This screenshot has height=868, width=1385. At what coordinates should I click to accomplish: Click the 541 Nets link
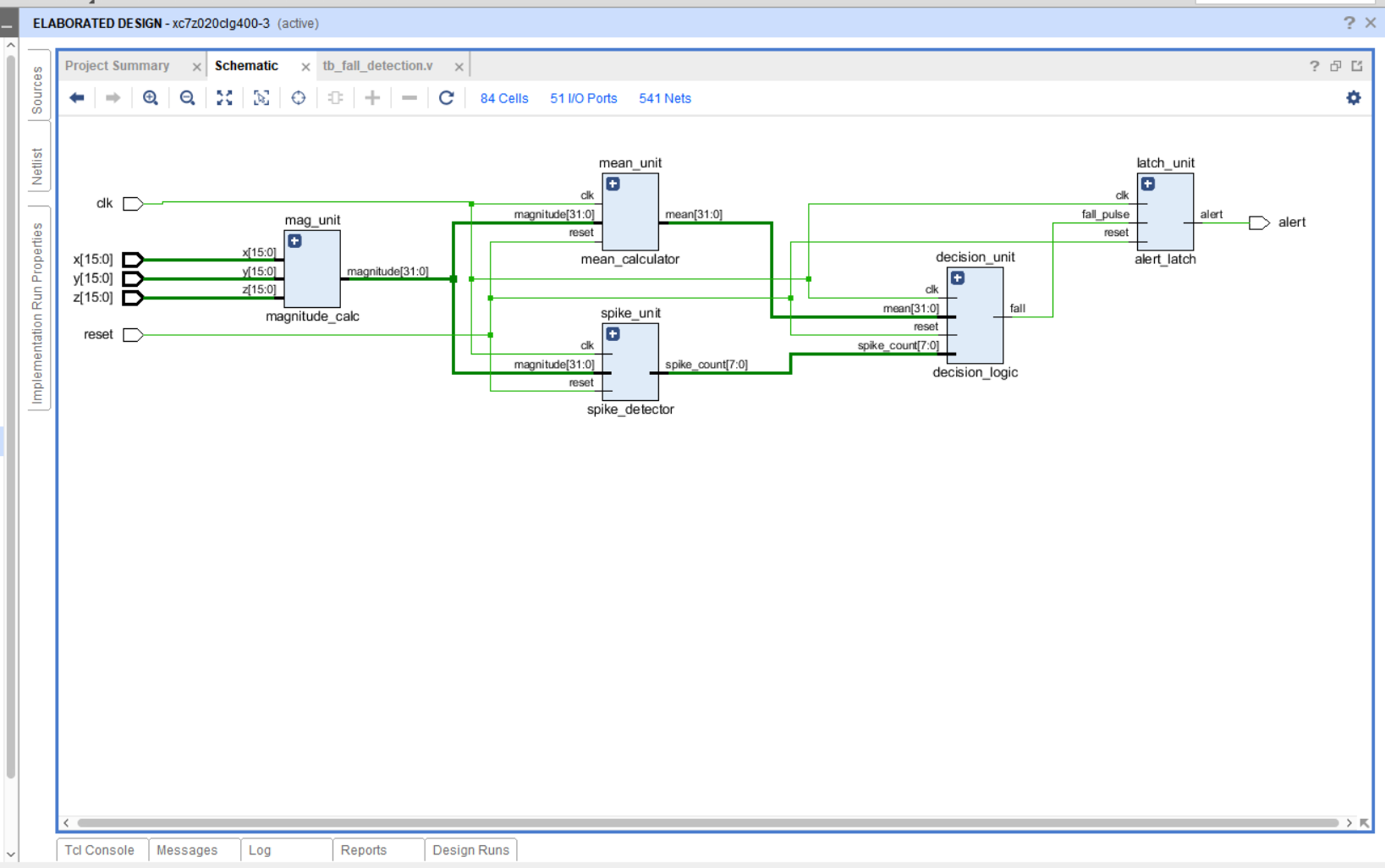click(665, 98)
